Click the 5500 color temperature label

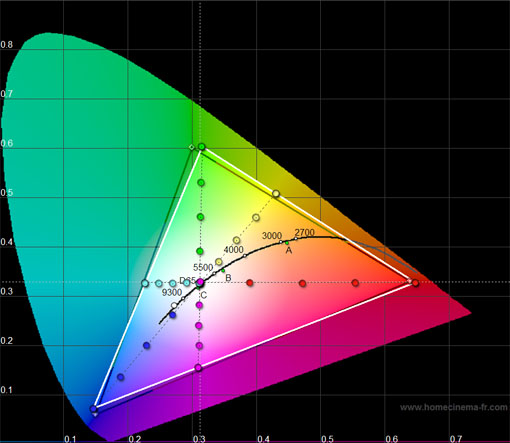pyautogui.click(x=203, y=267)
